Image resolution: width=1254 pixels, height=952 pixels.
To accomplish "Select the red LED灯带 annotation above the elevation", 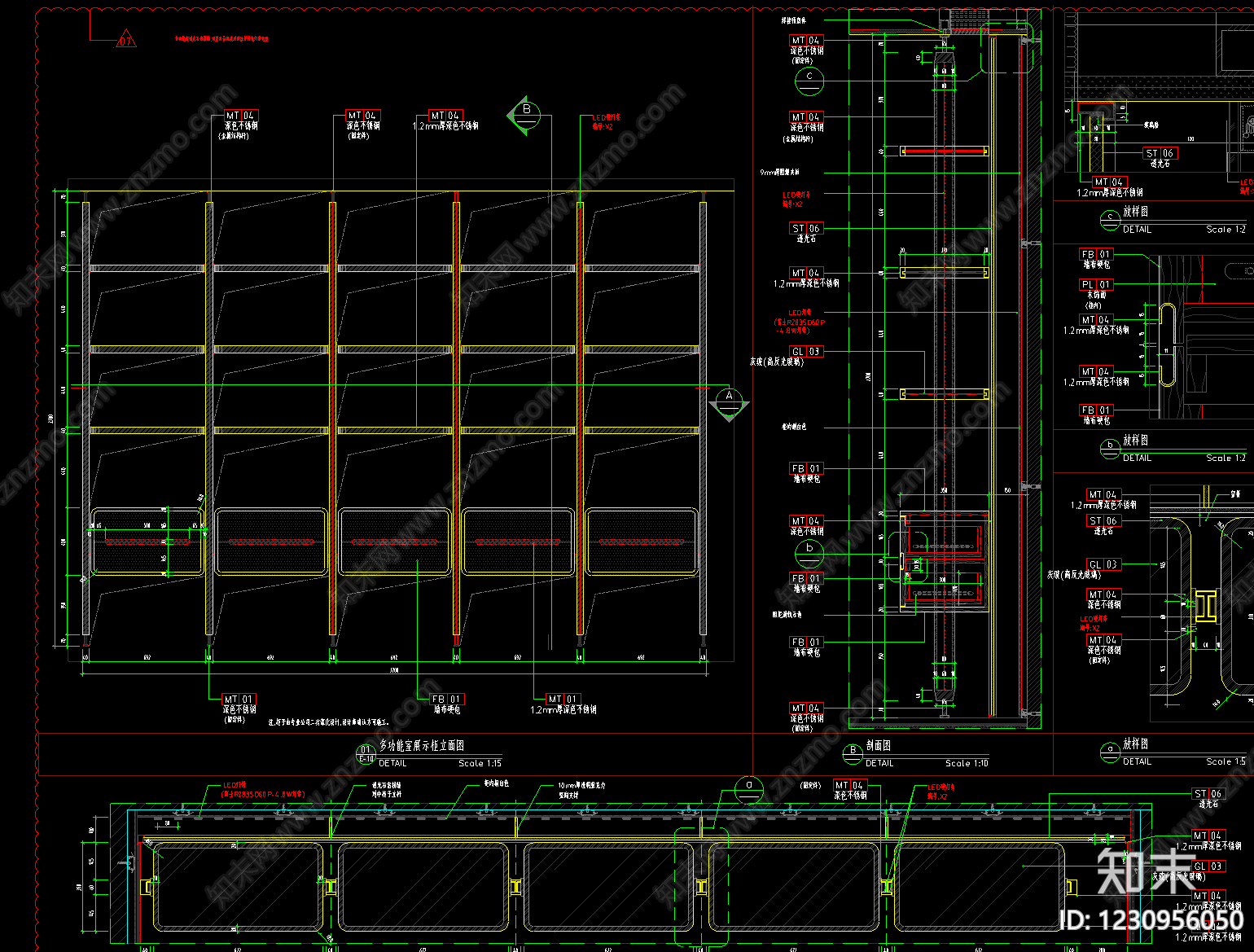I will click(x=606, y=122).
